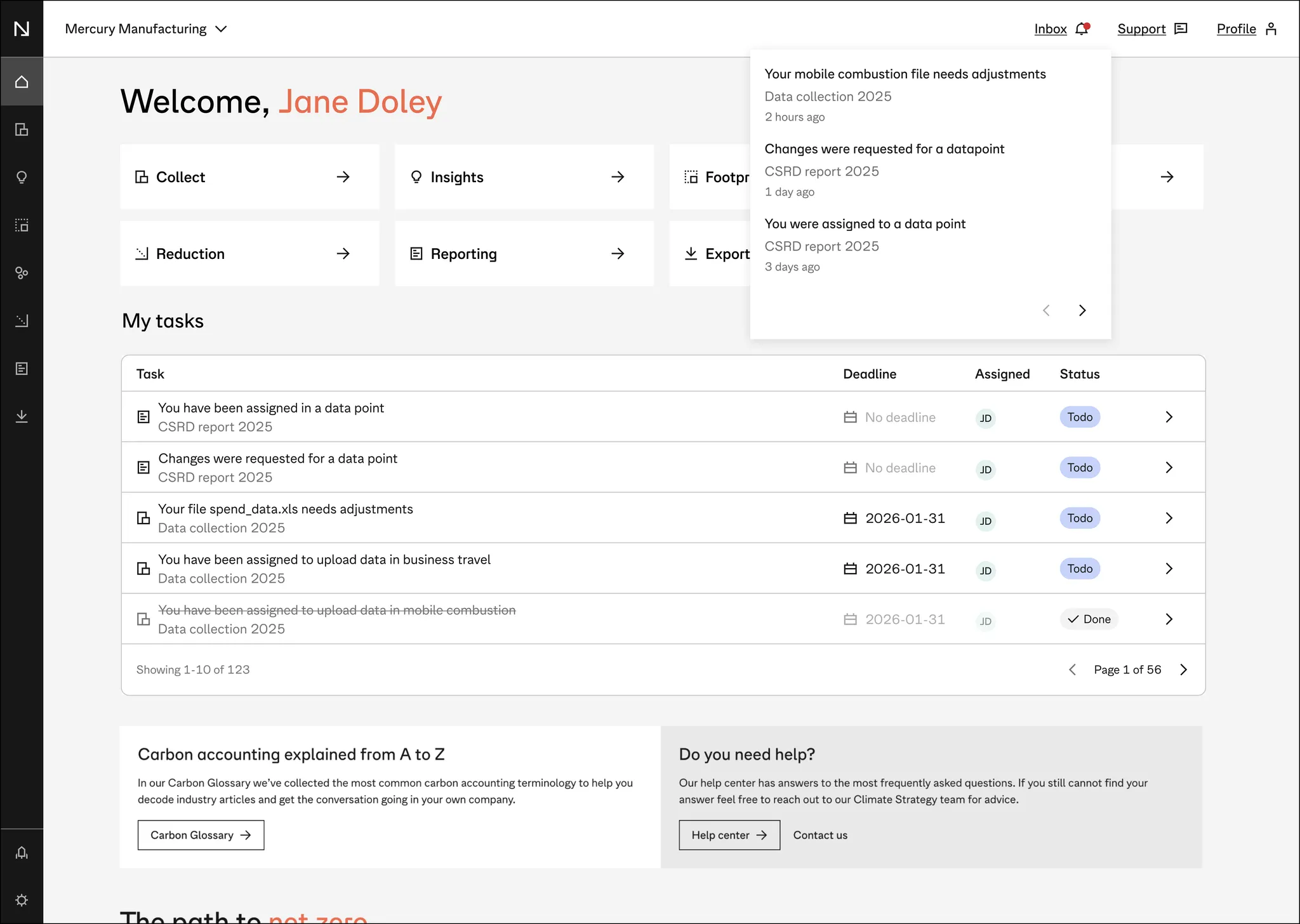The width and height of the screenshot is (1300, 924).
Task: Expand Mercury Manufacturing company dropdown
Action: (146, 29)
